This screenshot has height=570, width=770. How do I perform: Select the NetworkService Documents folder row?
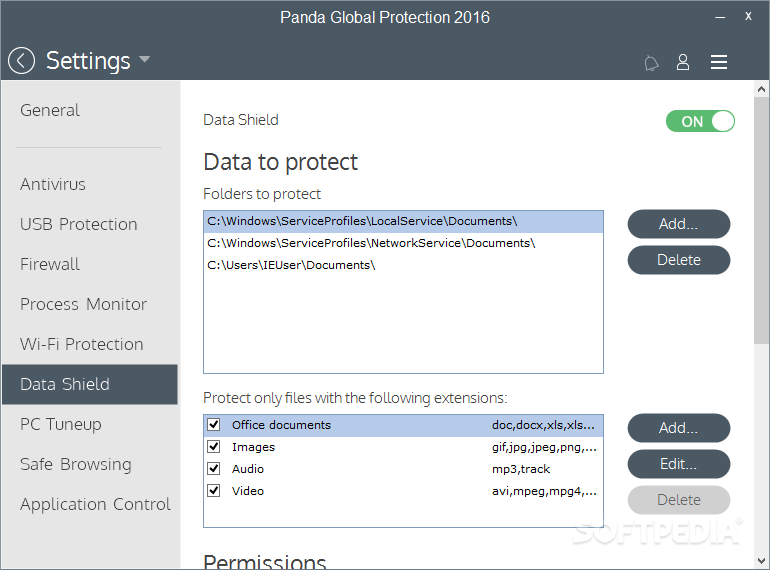click(403, 243)
